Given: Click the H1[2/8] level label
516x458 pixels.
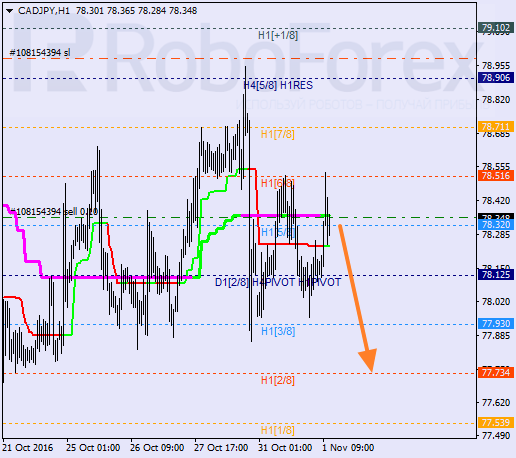Looking at the screenshot, I should coord(278,380).
